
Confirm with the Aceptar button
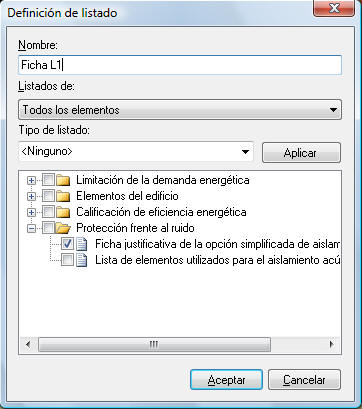pyautogui.click(x=227, y=380)
